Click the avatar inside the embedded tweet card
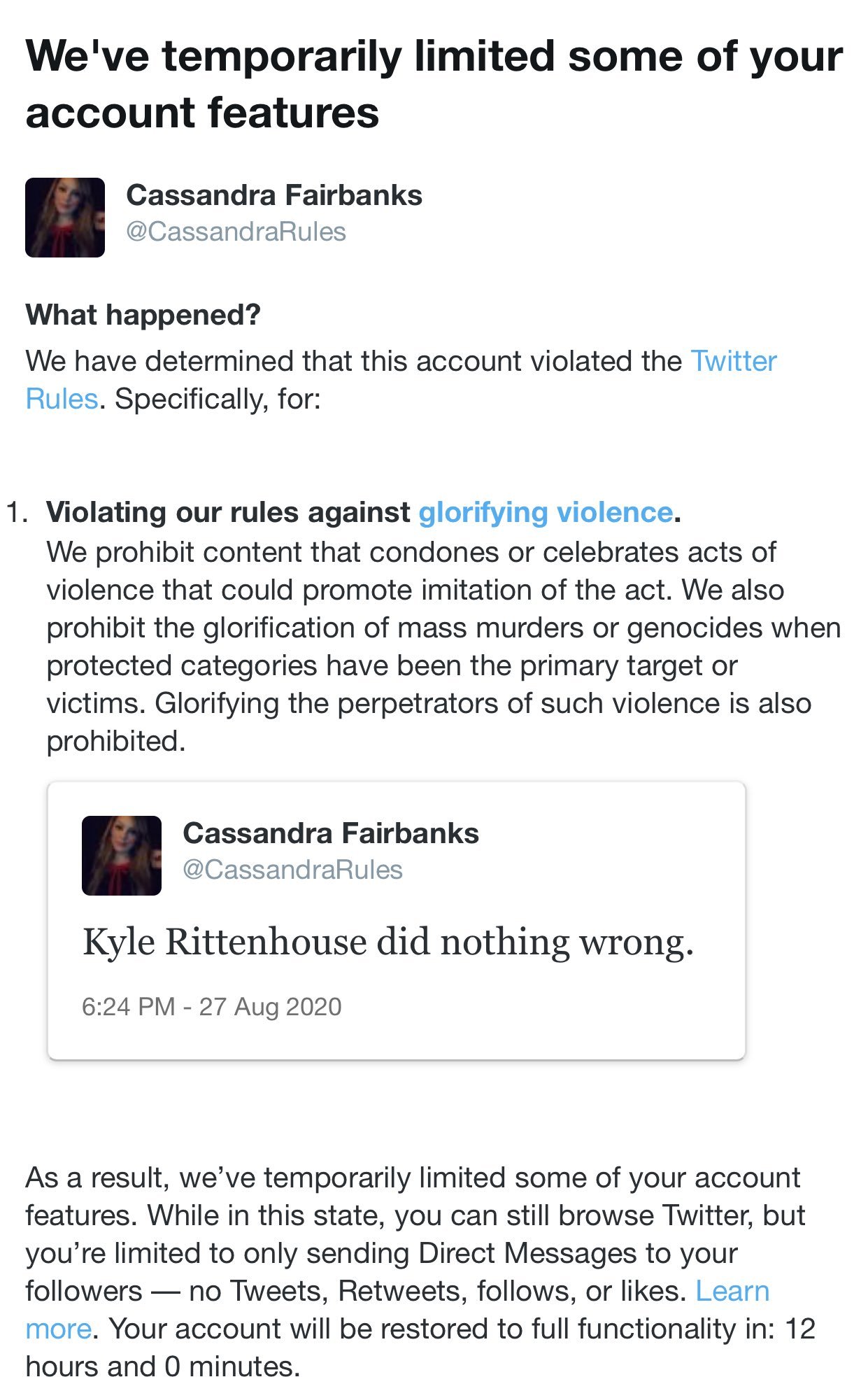The width and height of the screenshot is (868, 1384). (122, 856)
